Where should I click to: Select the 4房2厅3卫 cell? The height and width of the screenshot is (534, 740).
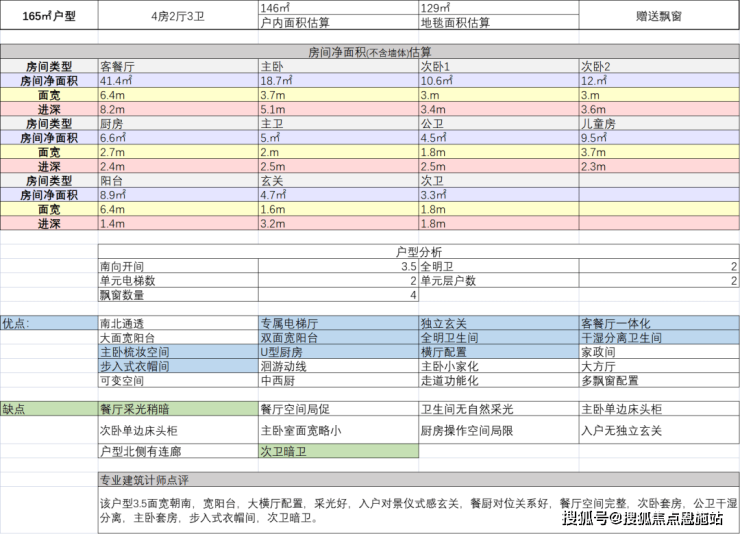click(x=177, y=17)
